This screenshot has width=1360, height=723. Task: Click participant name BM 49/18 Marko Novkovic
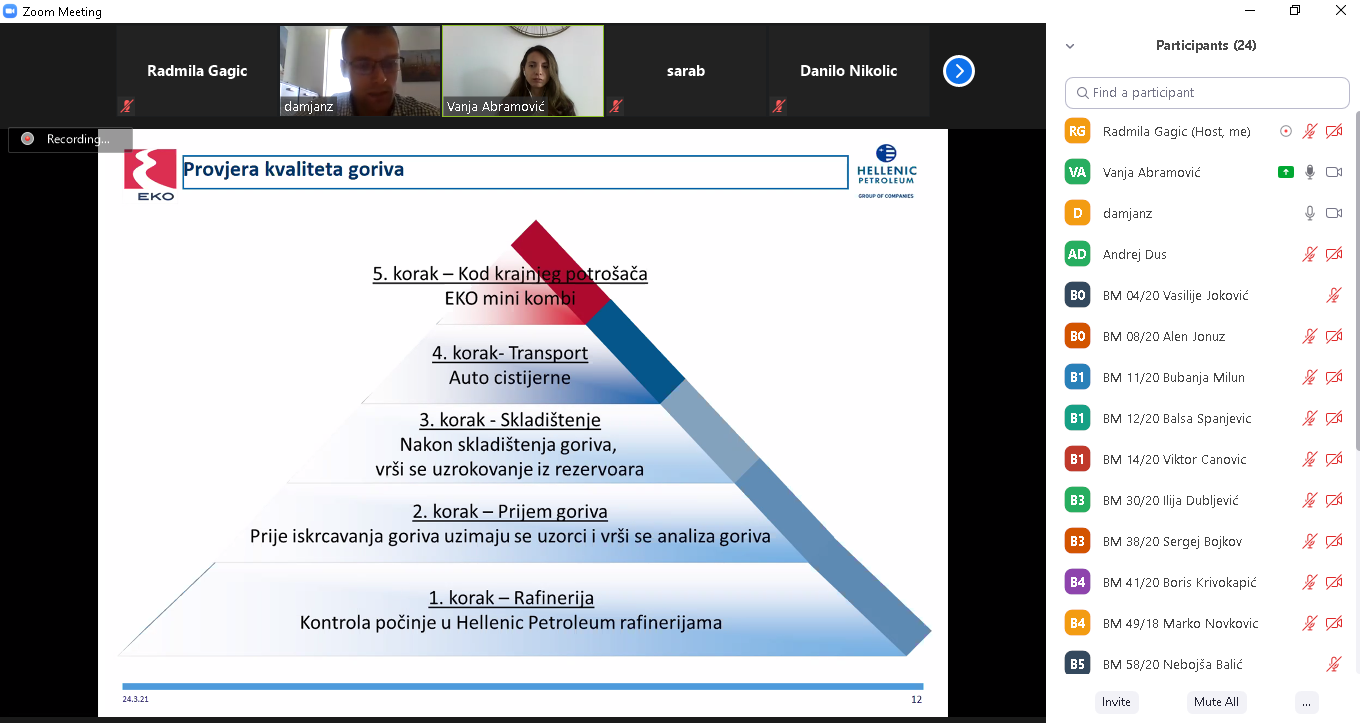pos(1181,623)
